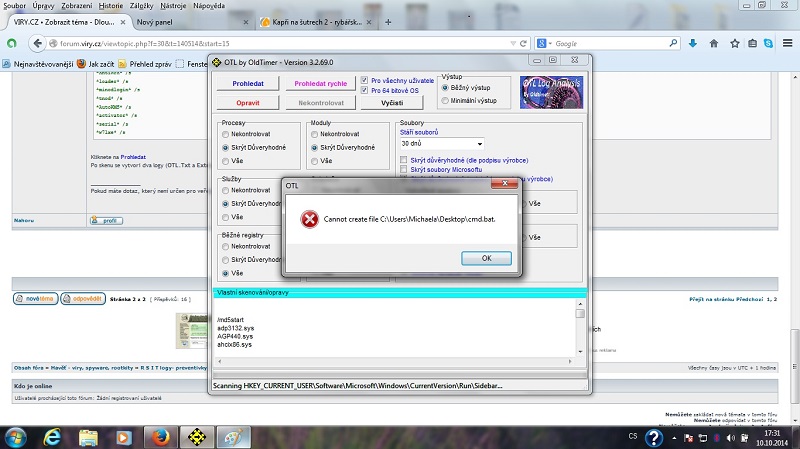Open the Soubor menu
The width and height of the screenshot is (800, 449).
[15, 6]
